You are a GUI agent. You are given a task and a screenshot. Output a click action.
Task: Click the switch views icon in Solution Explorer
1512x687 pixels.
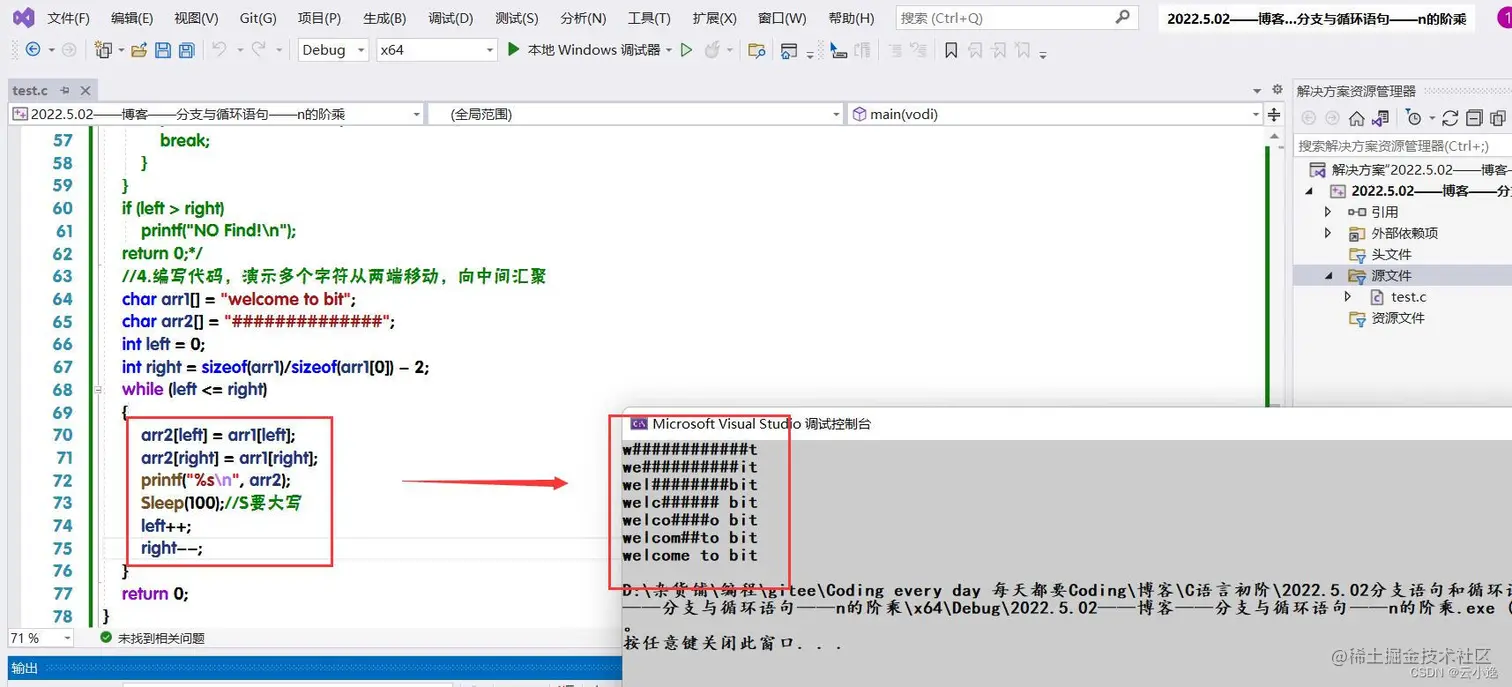click(1380, 118)
